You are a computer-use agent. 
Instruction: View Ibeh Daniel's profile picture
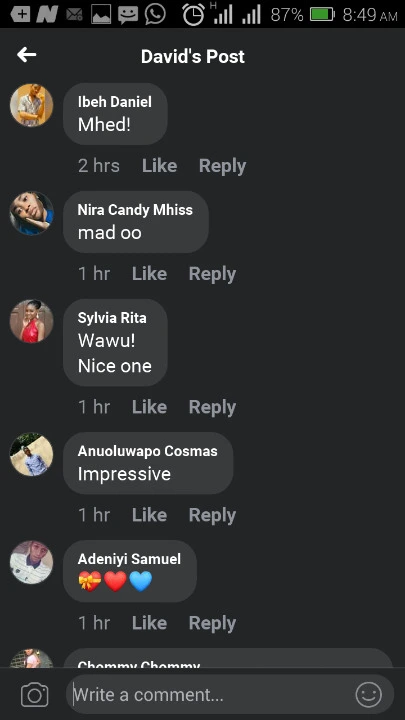[31, 105]
